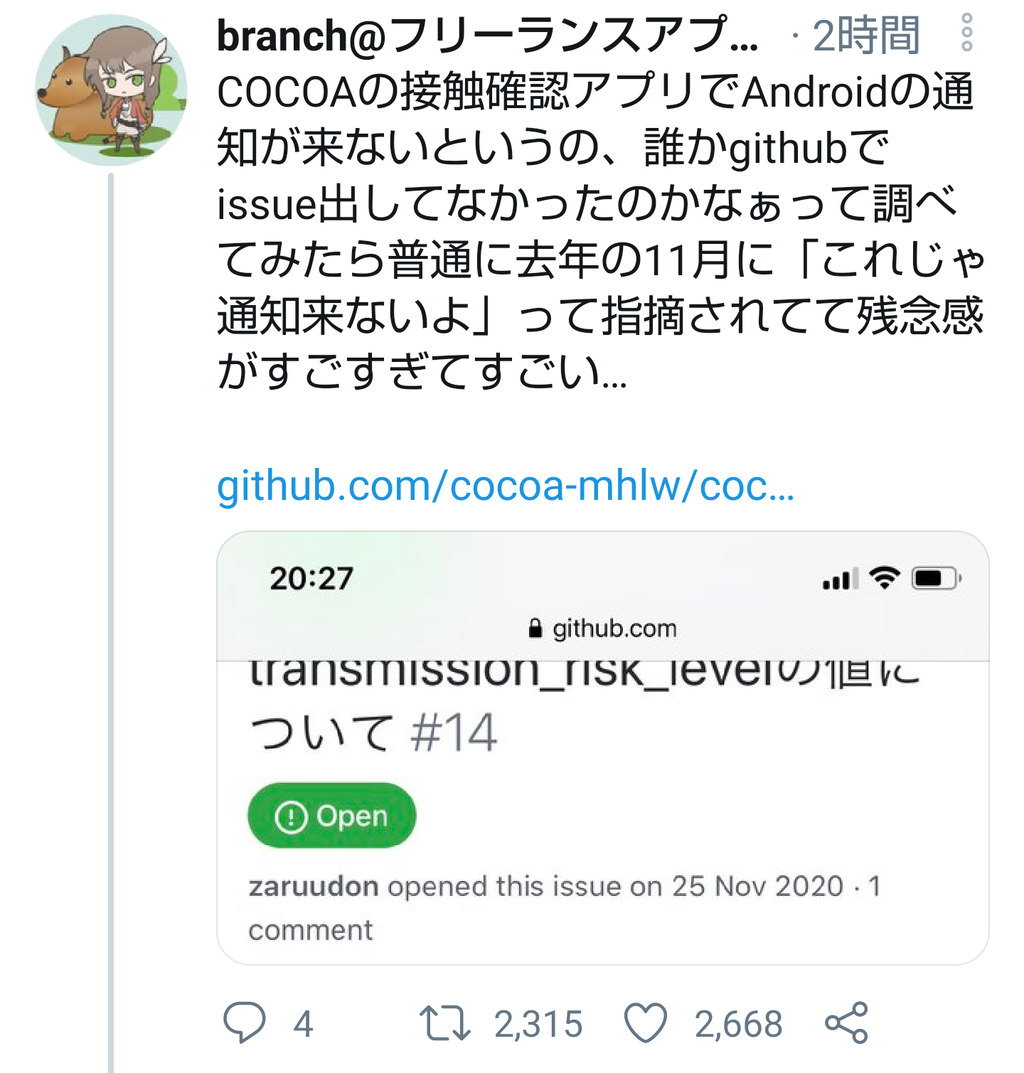The image size is (1024, 1073).
Task: Click the #14 issue number
Action: coord(454,733)
